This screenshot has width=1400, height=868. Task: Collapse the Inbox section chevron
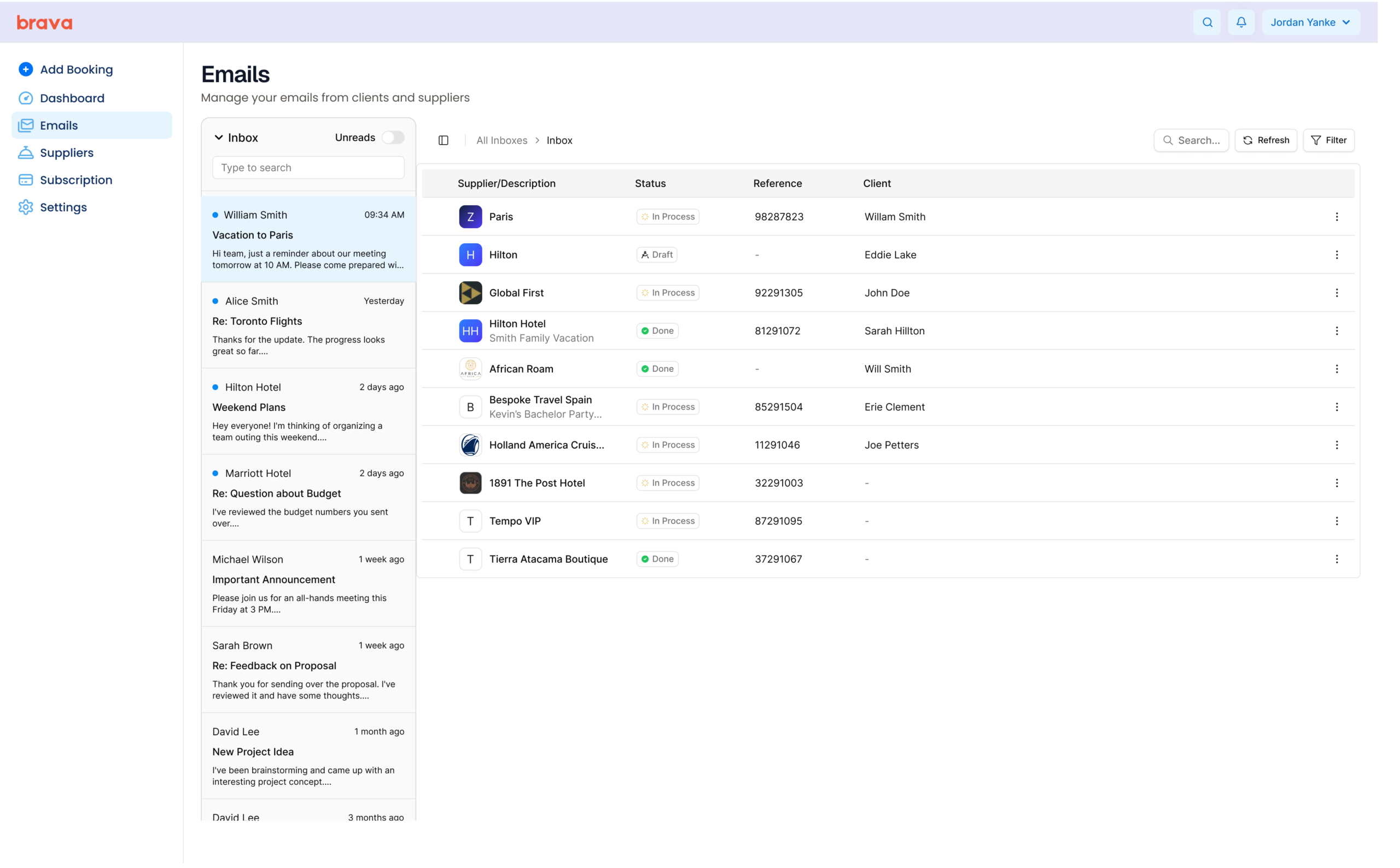coord(219,138)
